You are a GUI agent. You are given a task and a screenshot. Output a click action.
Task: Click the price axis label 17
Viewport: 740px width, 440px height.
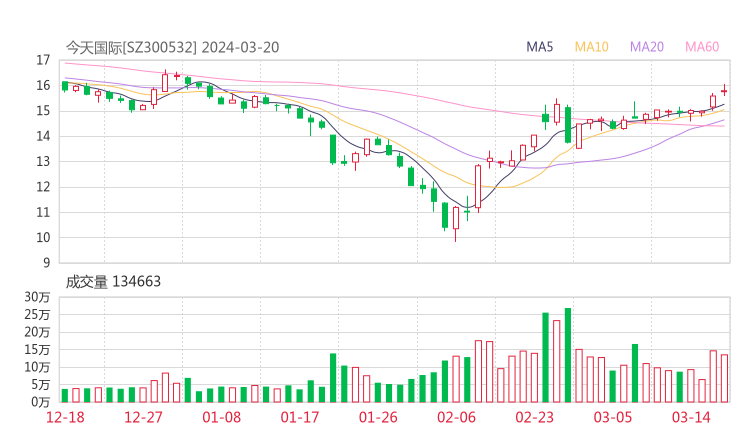click(x=43, y=60)
